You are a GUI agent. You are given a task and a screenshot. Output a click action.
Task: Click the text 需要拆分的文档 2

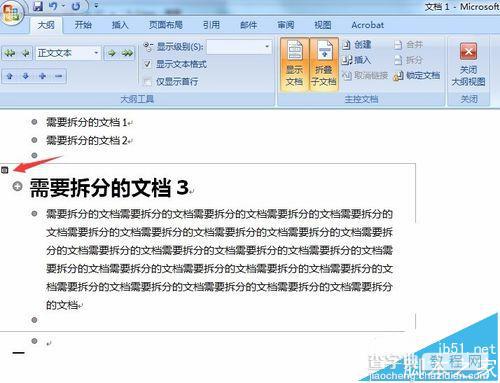pos(87,140)
